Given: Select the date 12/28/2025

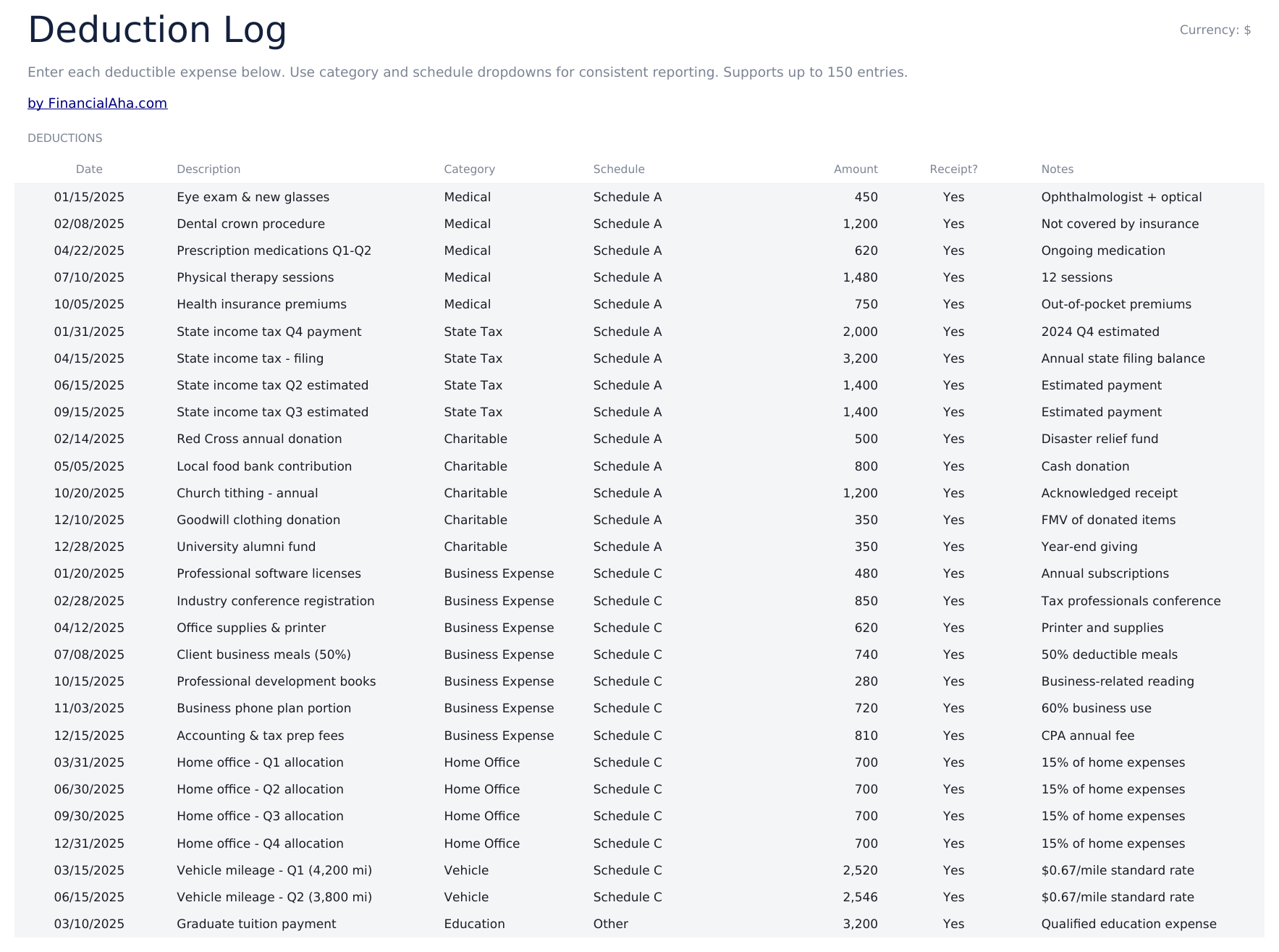Looking at the screenshot, I should (x=89, y=547).
